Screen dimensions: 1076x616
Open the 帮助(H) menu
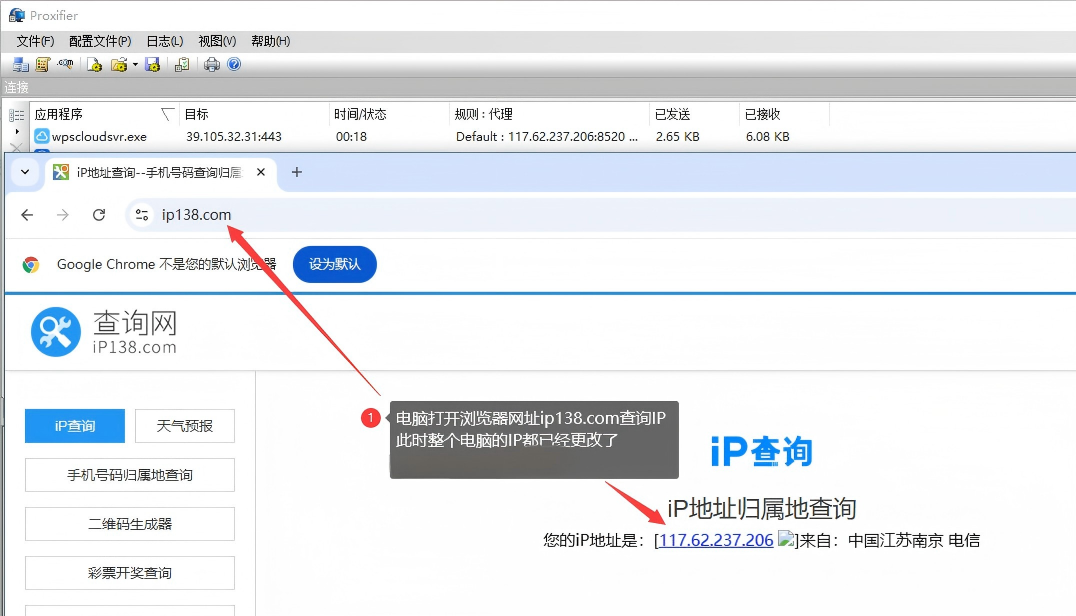tap(270, 41)
